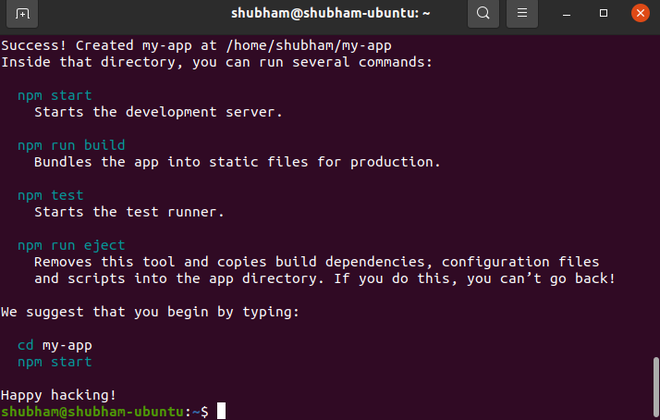The image size is (660, 420).
Task: Click the green shubham@shubham-ubuntu prompt text
Action: tap(94, 411)
